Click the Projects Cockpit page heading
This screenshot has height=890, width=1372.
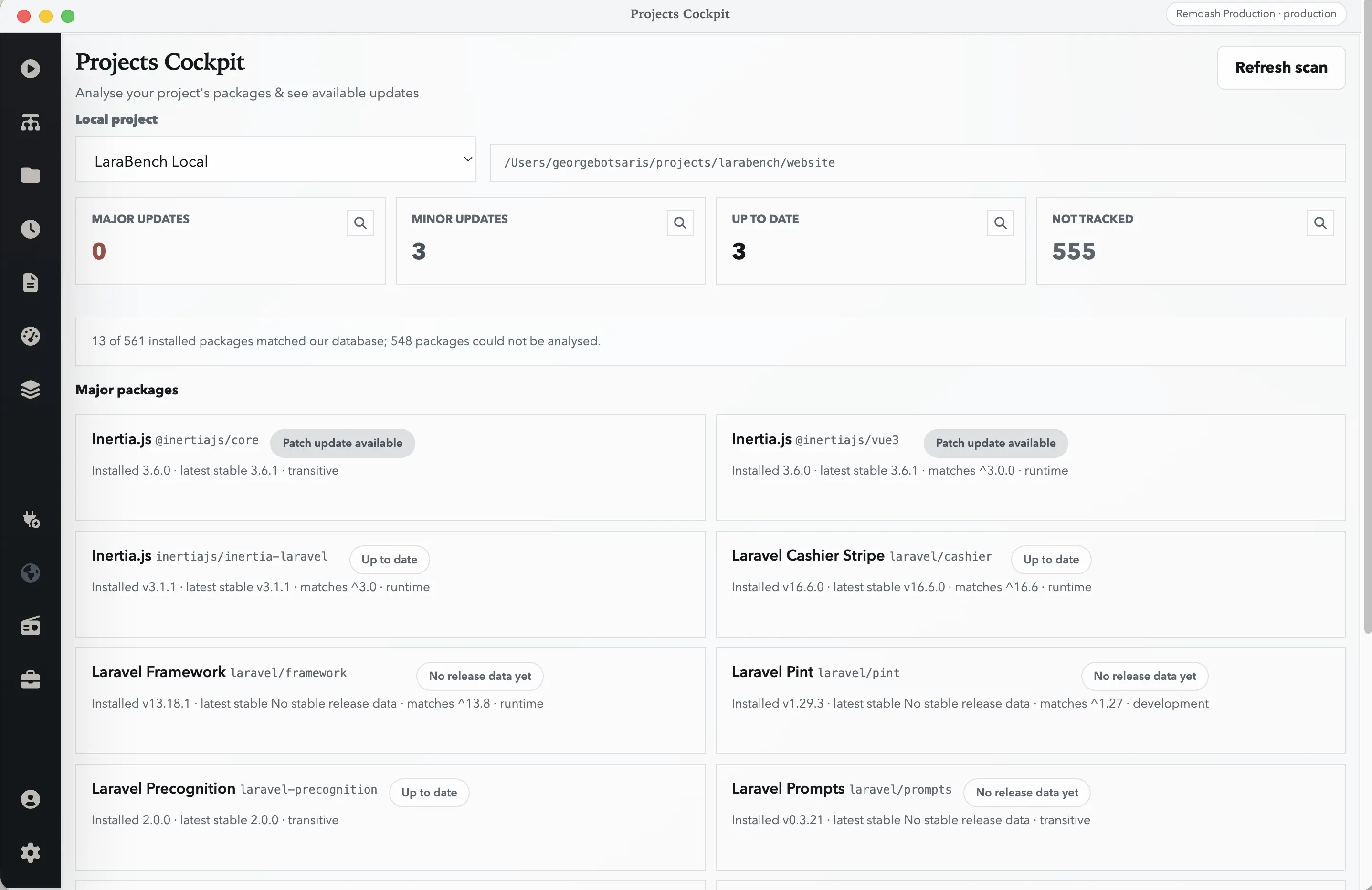159,62
